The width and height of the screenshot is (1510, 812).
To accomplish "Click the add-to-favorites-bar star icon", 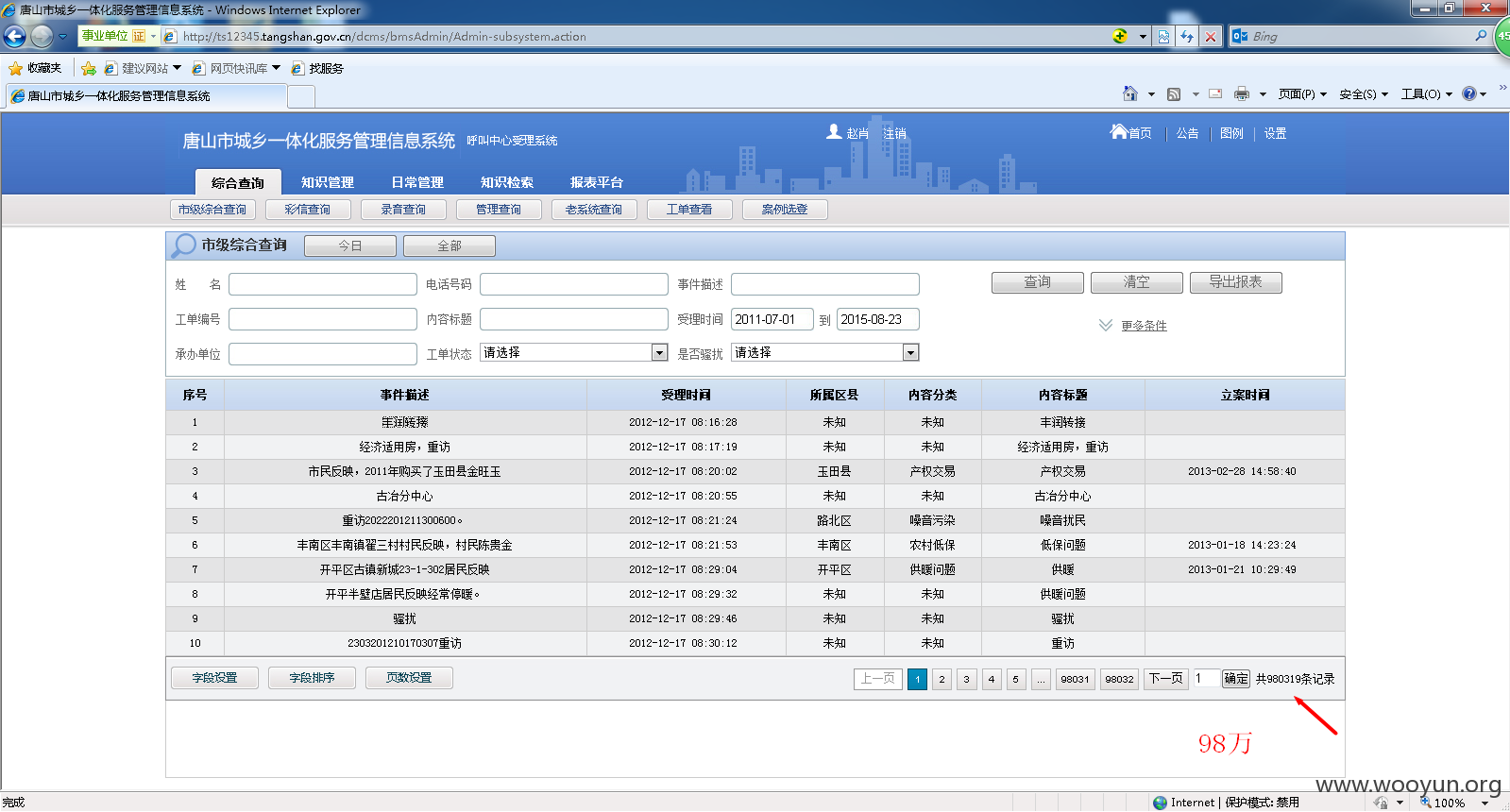I will pos(89,68).
